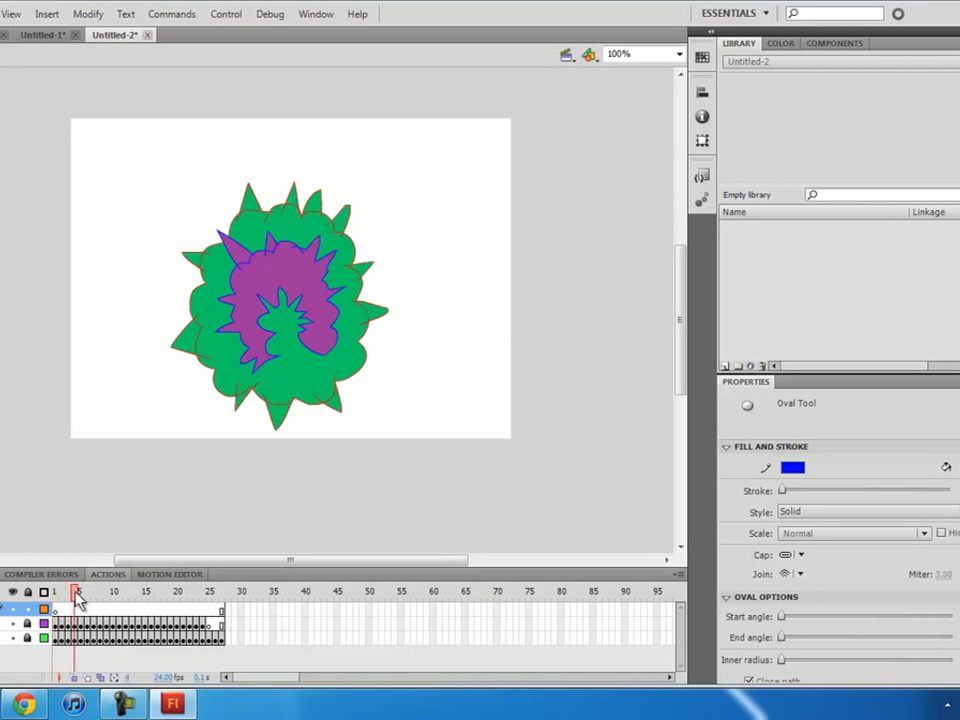This screenshot has height=720, width=960.
Task: Toggle outline mode for the green layer
Action: (44, 639)
